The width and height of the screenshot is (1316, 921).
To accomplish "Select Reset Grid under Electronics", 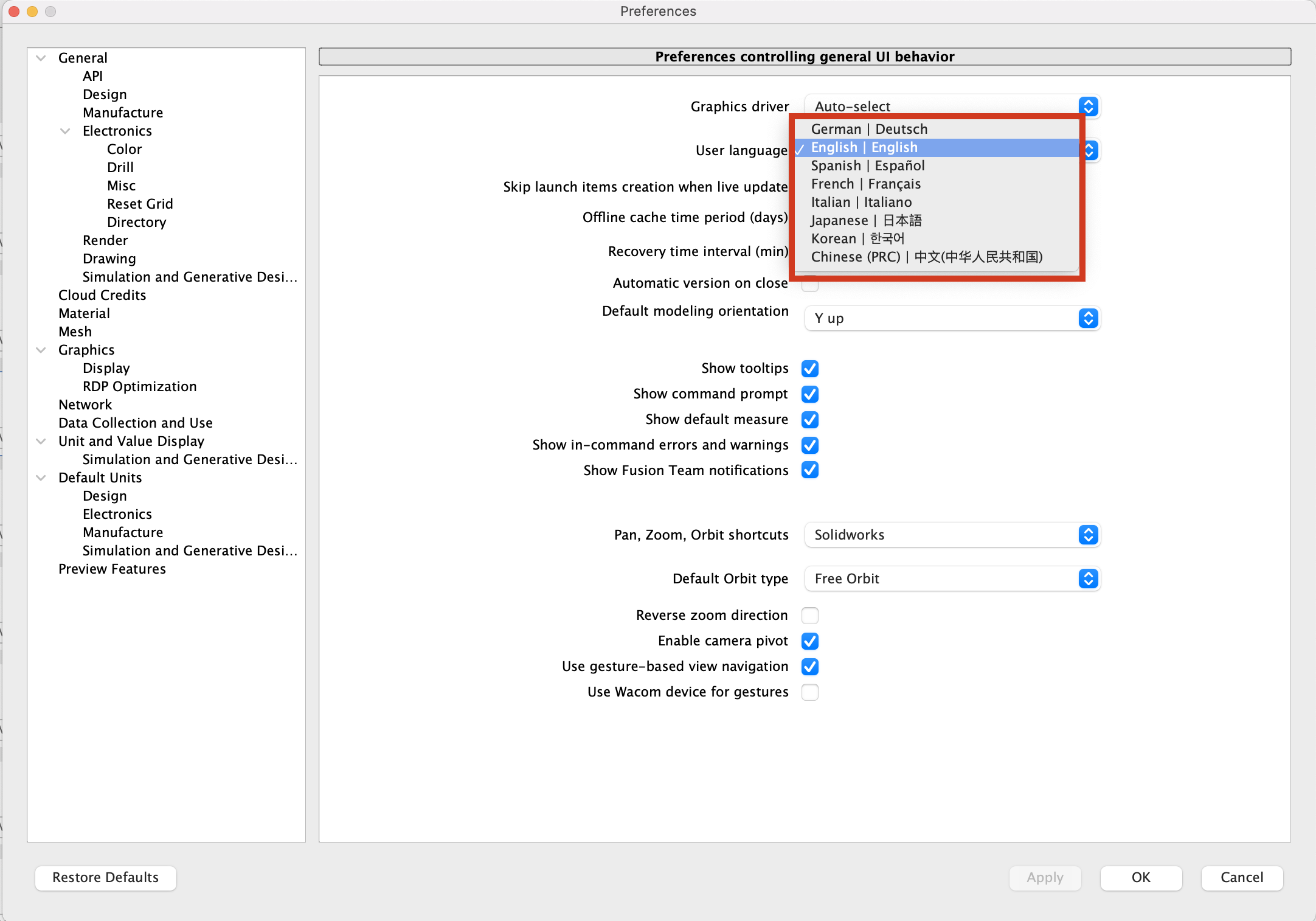I will [x=140, y=204].
